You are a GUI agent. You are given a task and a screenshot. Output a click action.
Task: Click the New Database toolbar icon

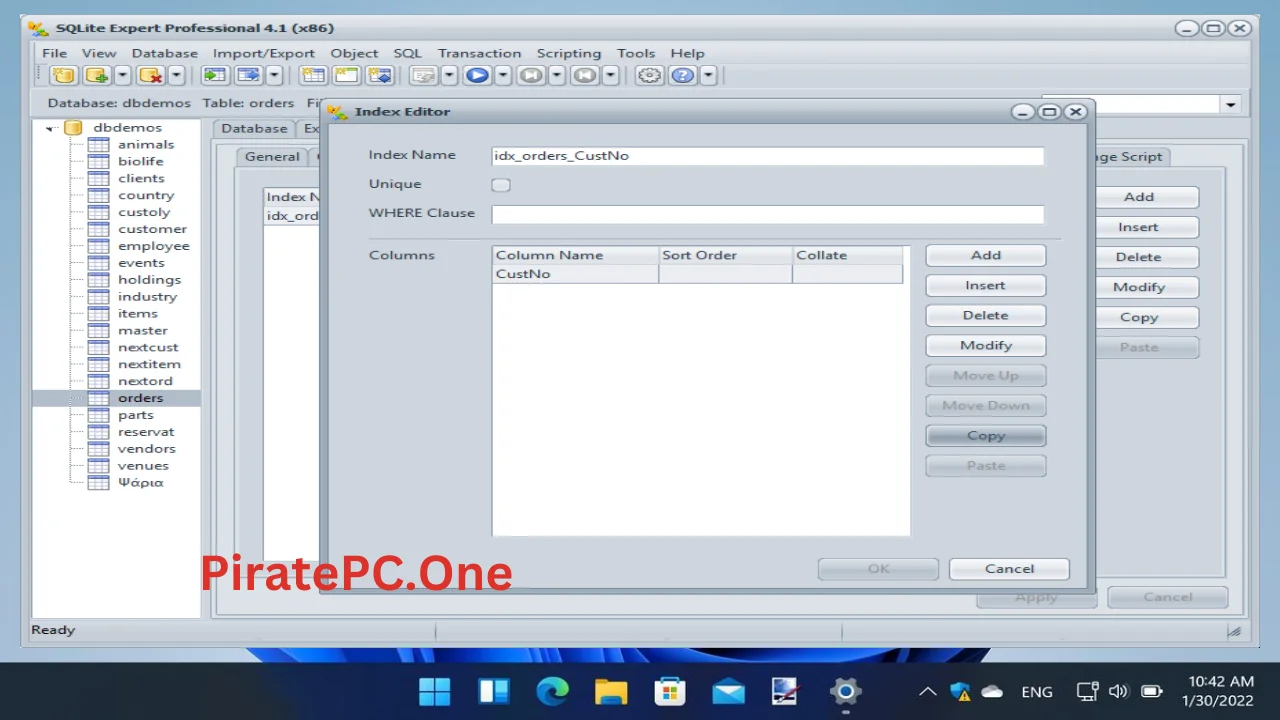click(x=64, y=75)
